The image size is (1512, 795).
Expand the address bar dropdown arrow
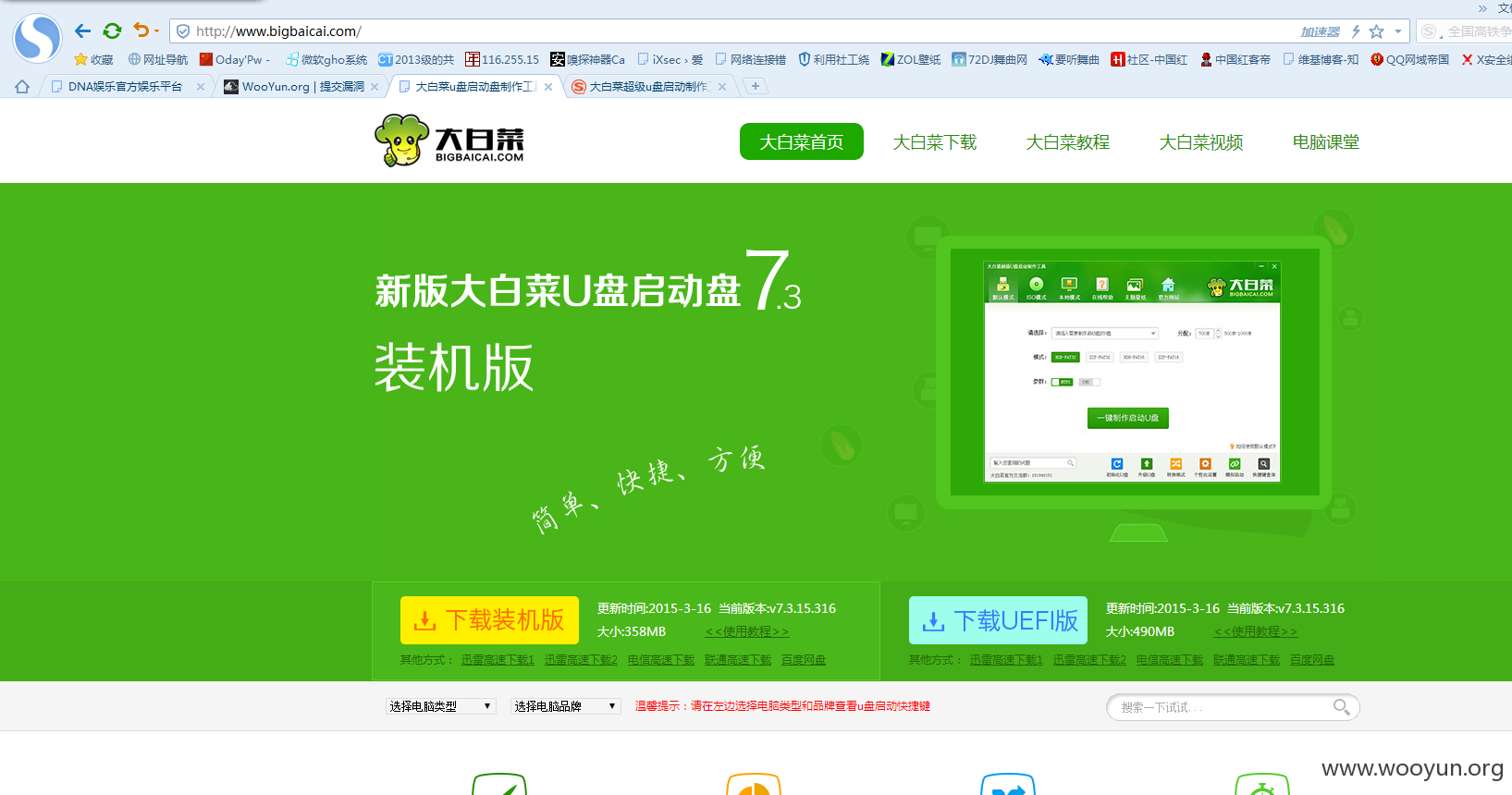(x=1398, y=31)
